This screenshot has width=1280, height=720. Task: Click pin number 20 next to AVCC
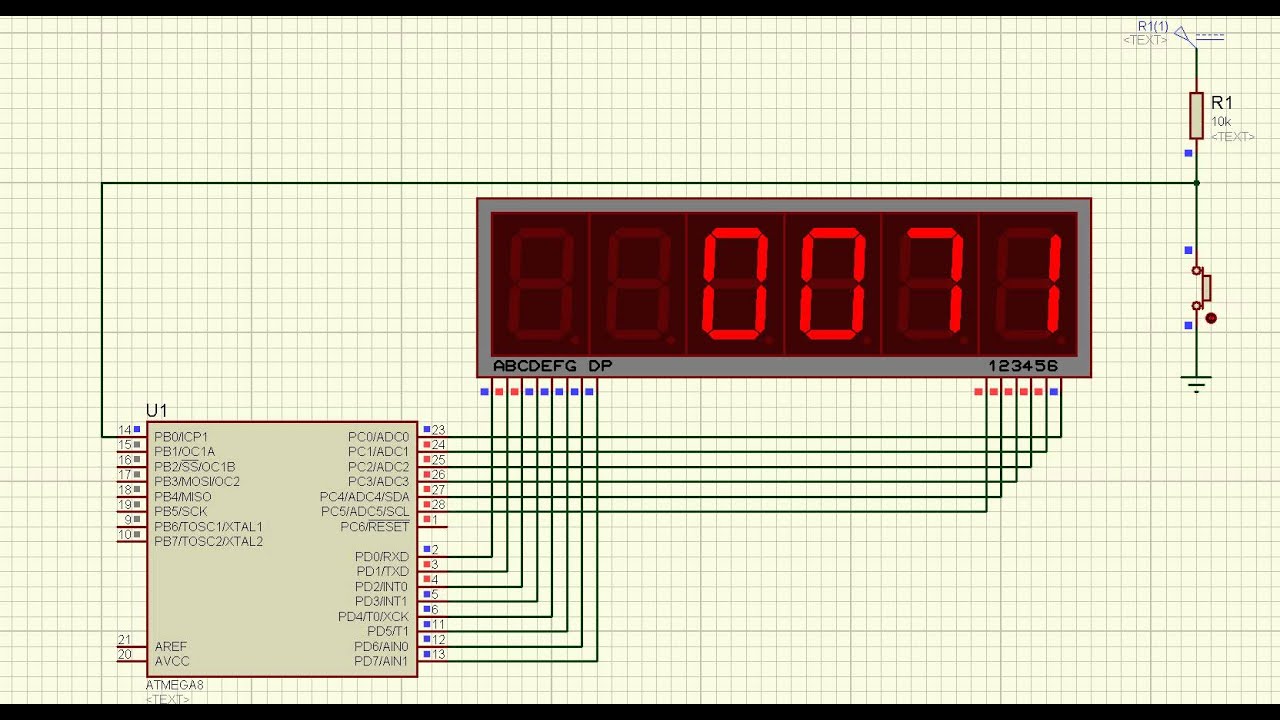coord(124,655)
